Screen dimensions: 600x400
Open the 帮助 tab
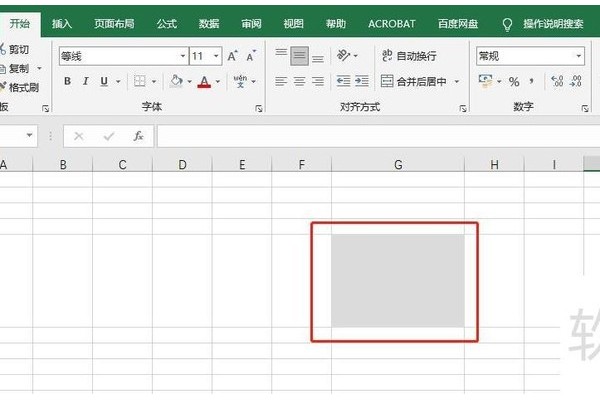336,24
